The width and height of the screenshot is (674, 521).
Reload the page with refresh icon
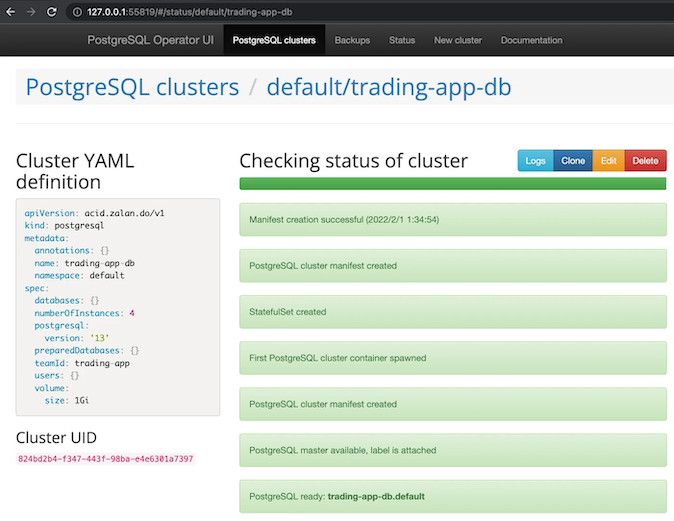click(53, 11)
